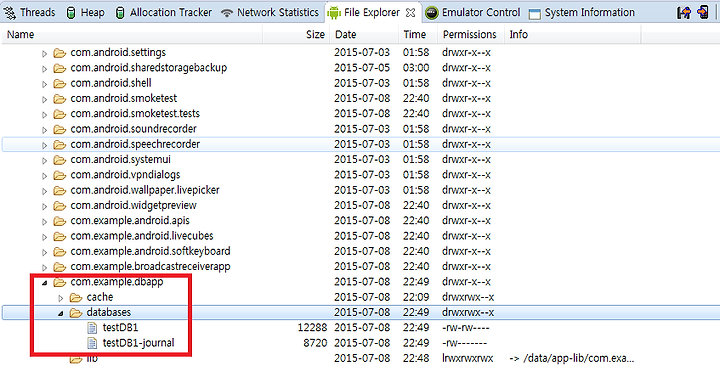The height and width of the screenshot is (366, 720).
Task: Click the databases folder icon
Action: pyautogui.click(x=76, y=313)
